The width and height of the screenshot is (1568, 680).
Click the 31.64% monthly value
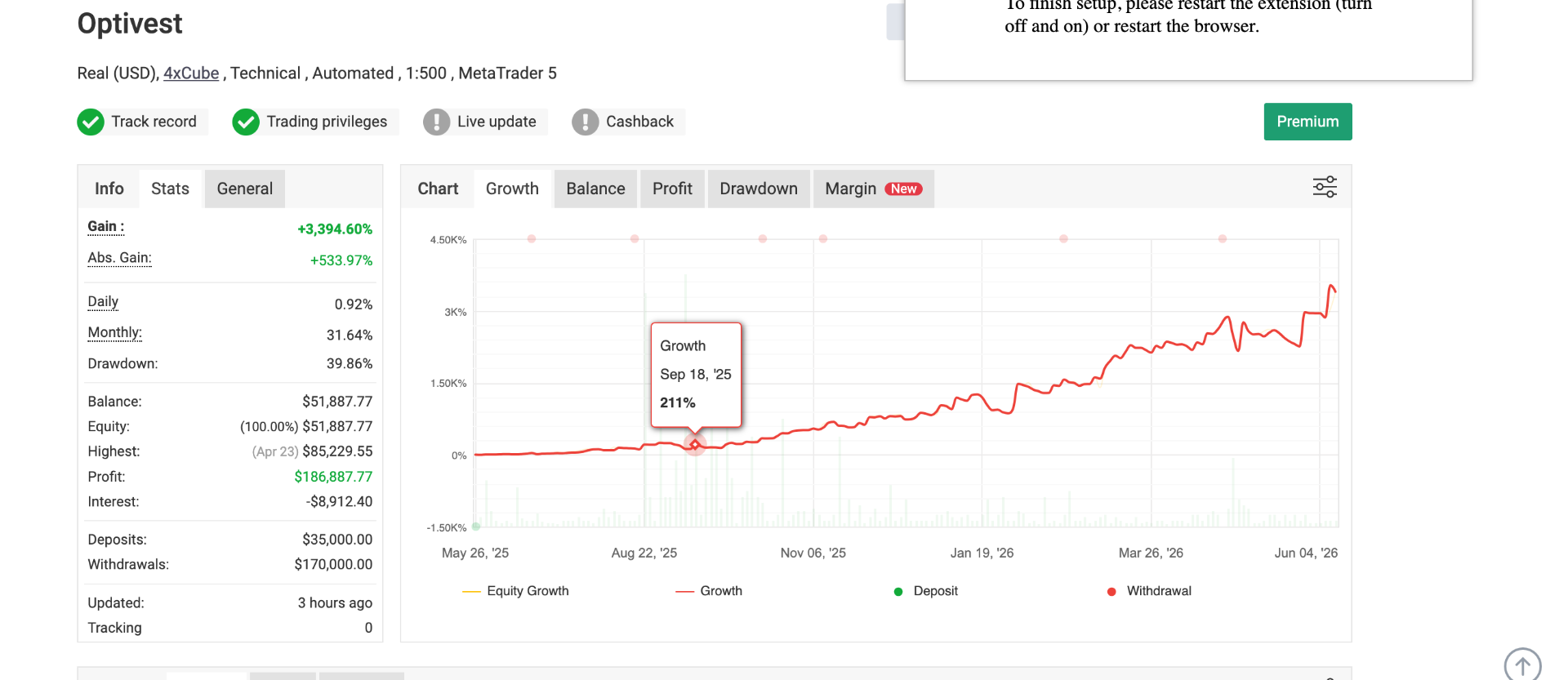pyautogui.click(x=350, y=336)
